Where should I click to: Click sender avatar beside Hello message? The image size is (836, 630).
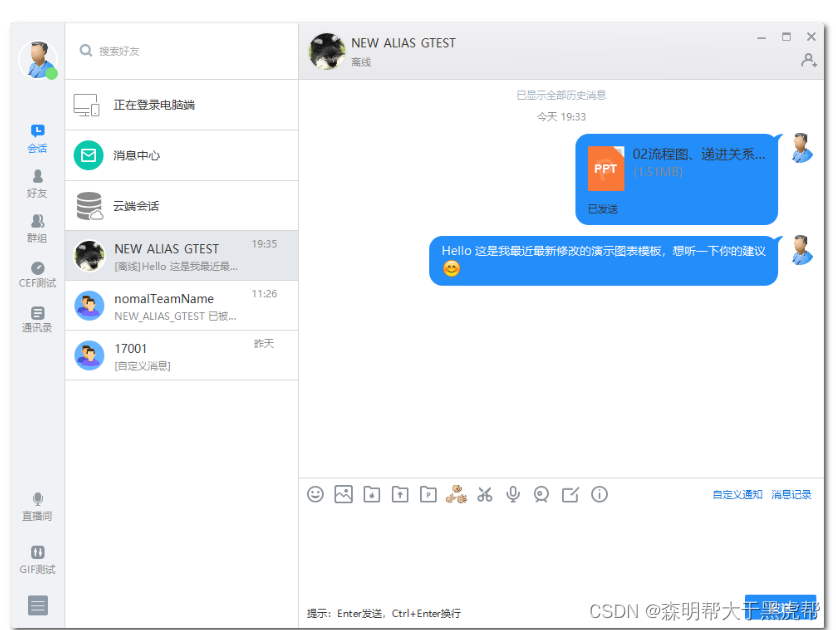pyautogui.click(x=801, y=251)
